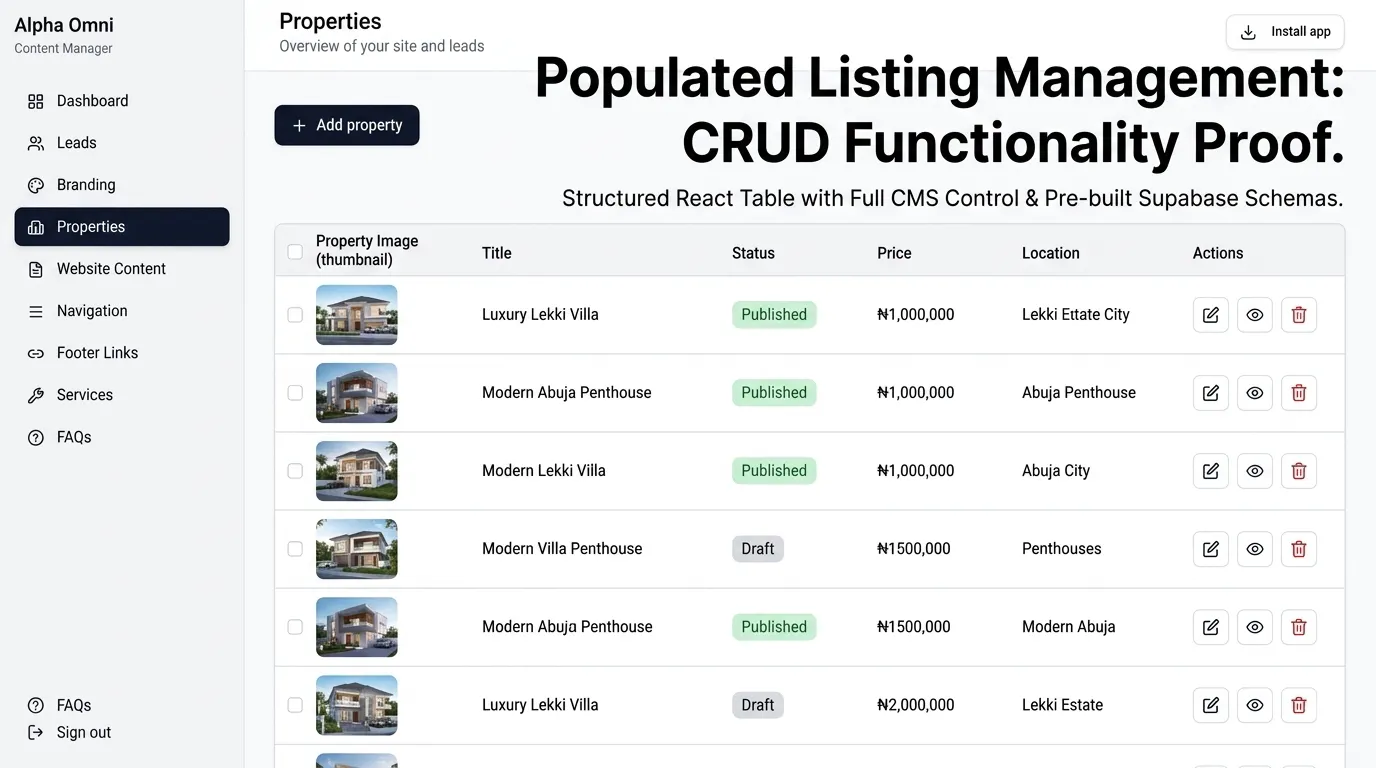1376x768 pixels.
Task: Click the Published badge for Modern Lekki Villa
Action: tap(774, 471)
